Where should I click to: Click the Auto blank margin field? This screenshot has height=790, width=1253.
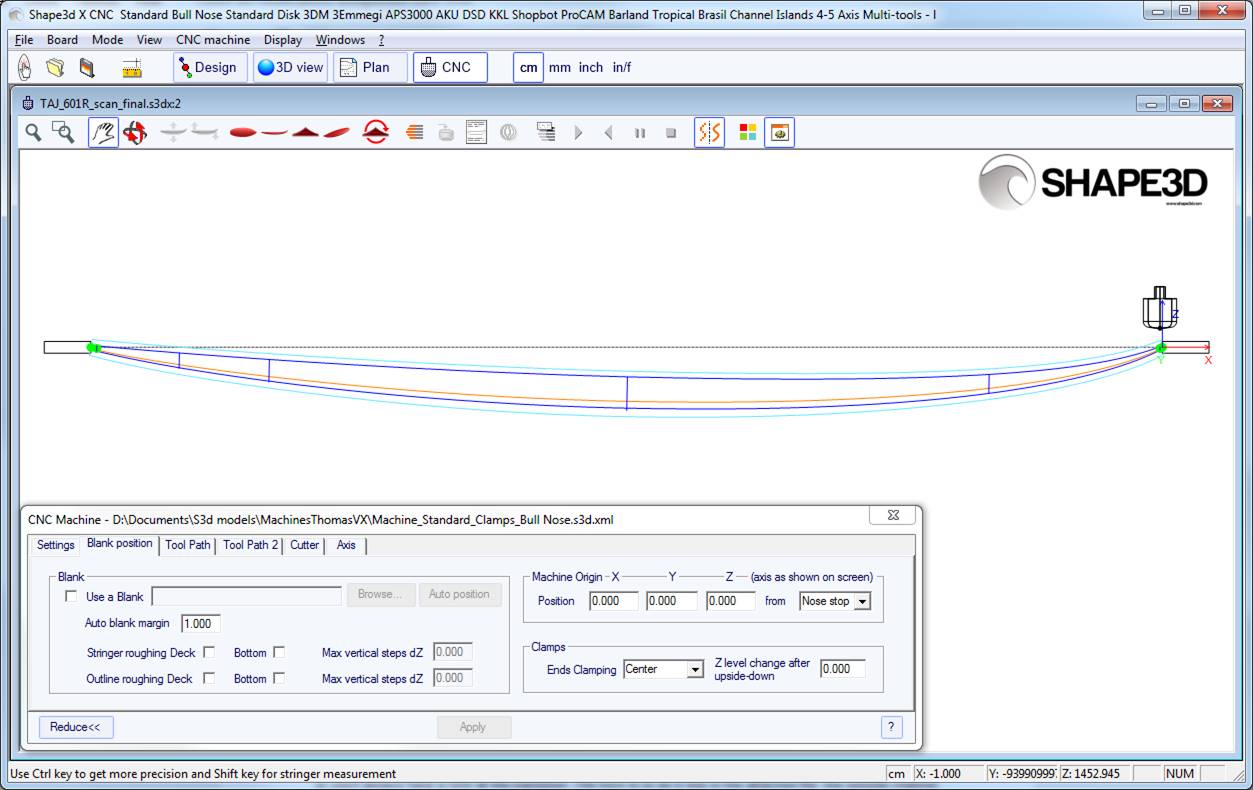pos(200,623)
